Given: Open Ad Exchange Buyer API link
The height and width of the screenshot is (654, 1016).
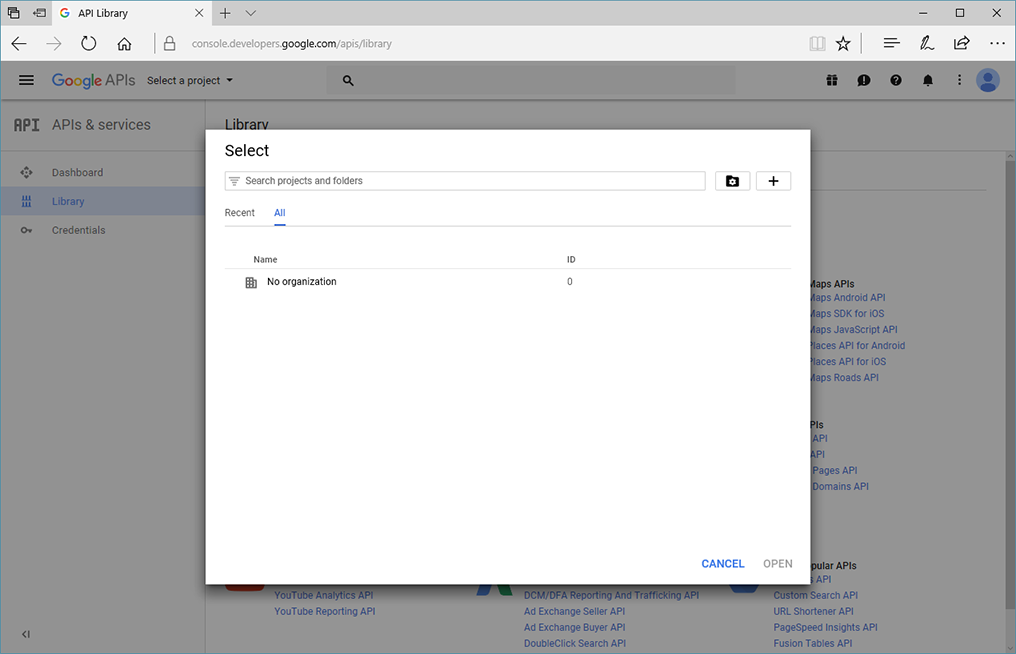Looking at the screenshot, I should (574, 627).
